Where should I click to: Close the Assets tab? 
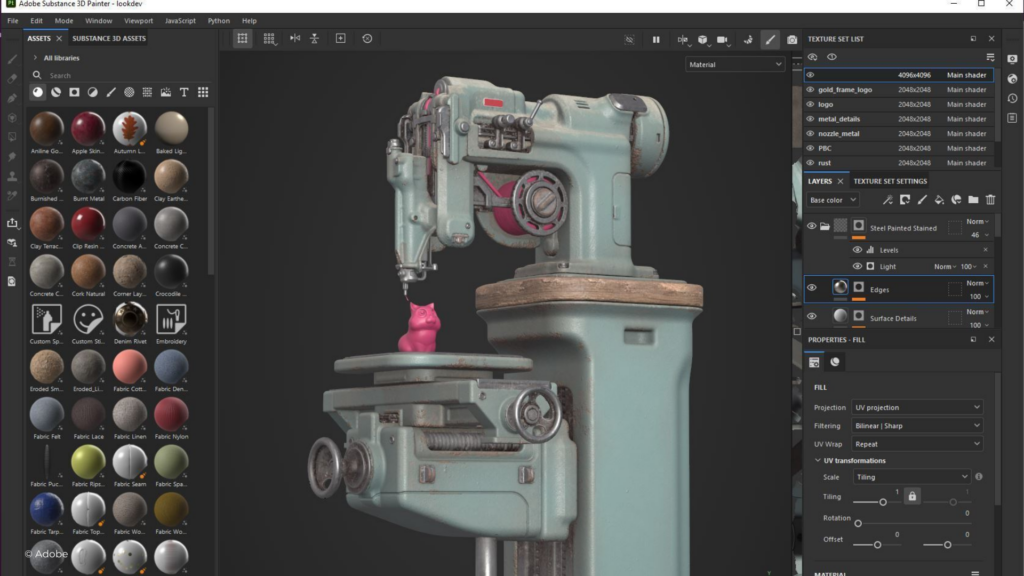click(59, 39)
